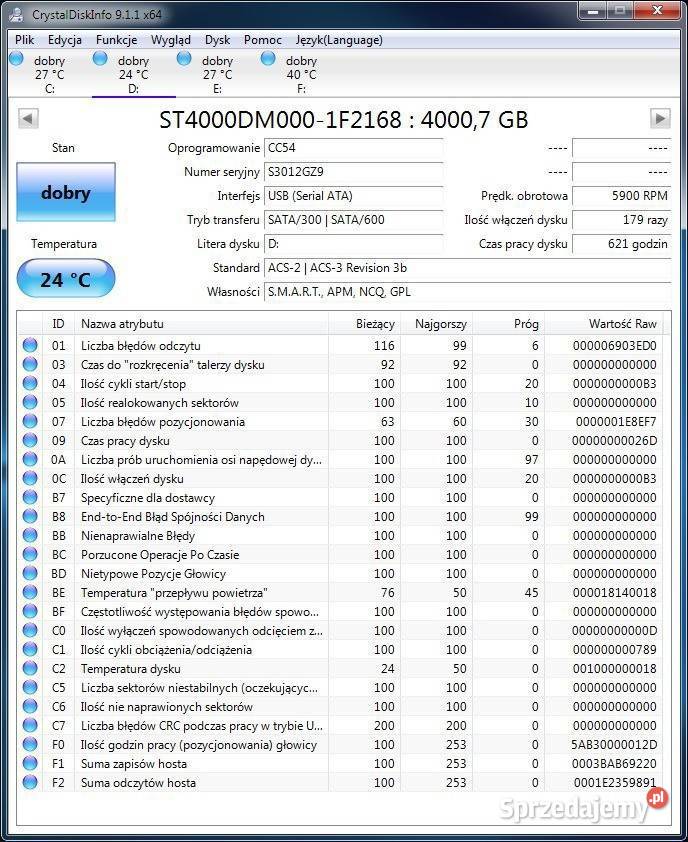The image size is (688, 842).
Task: Switch to drive C: showing 27 °C
Action: pyautogui.click(x=50, y=74)
